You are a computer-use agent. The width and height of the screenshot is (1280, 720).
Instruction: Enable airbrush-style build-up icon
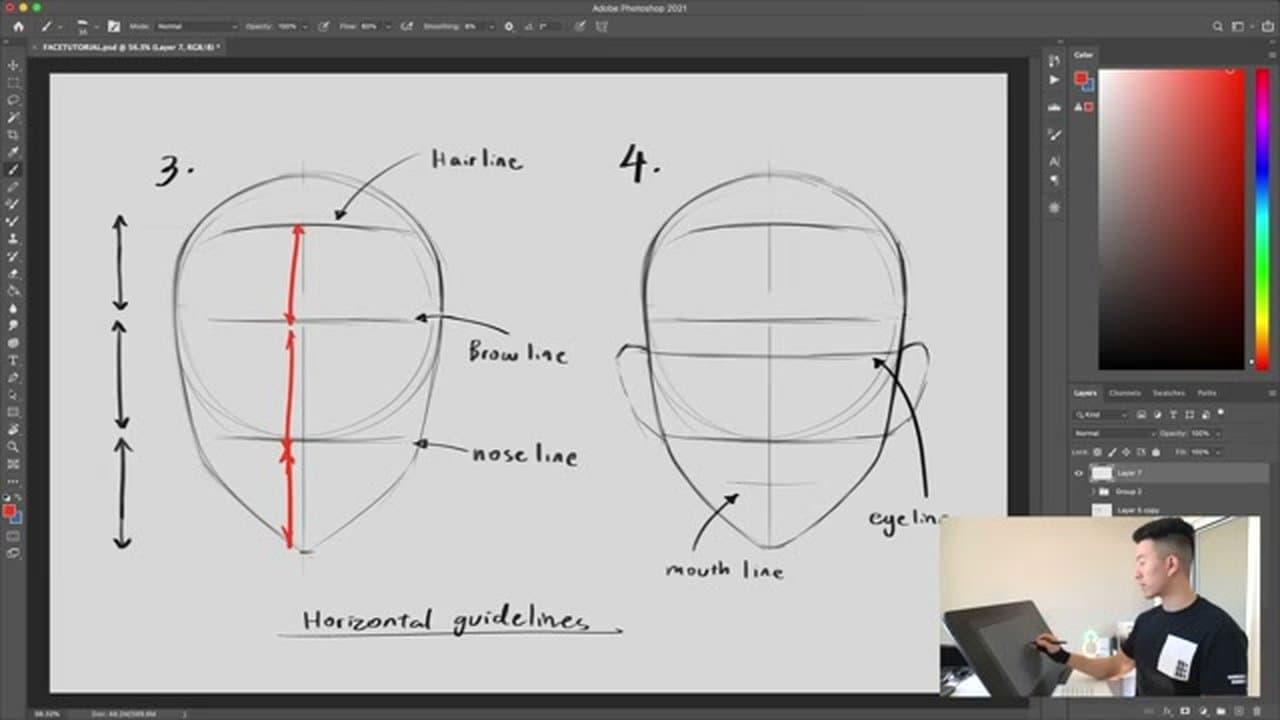406,26
